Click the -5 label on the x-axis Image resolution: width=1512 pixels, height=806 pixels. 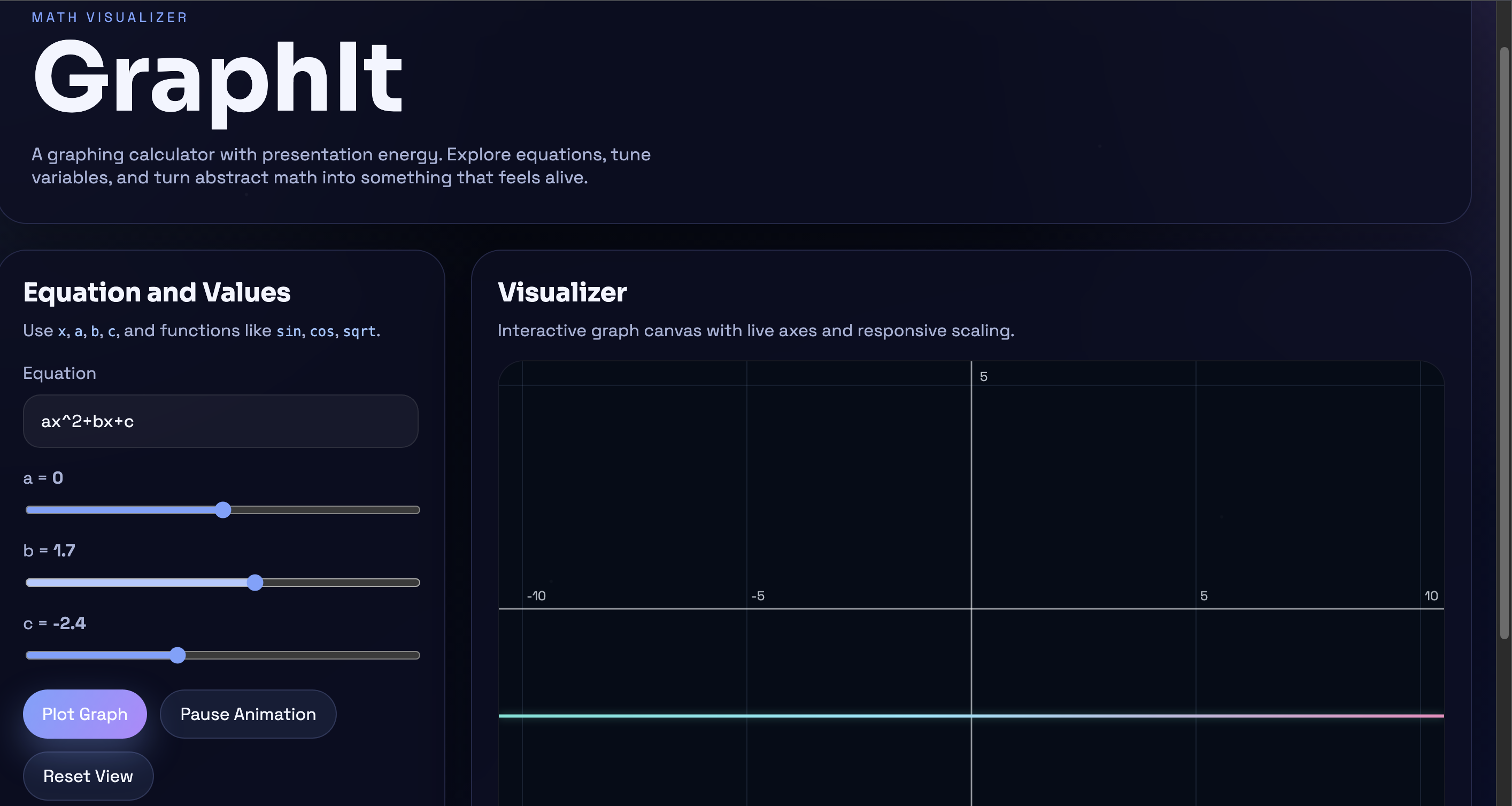pos(758,596)
